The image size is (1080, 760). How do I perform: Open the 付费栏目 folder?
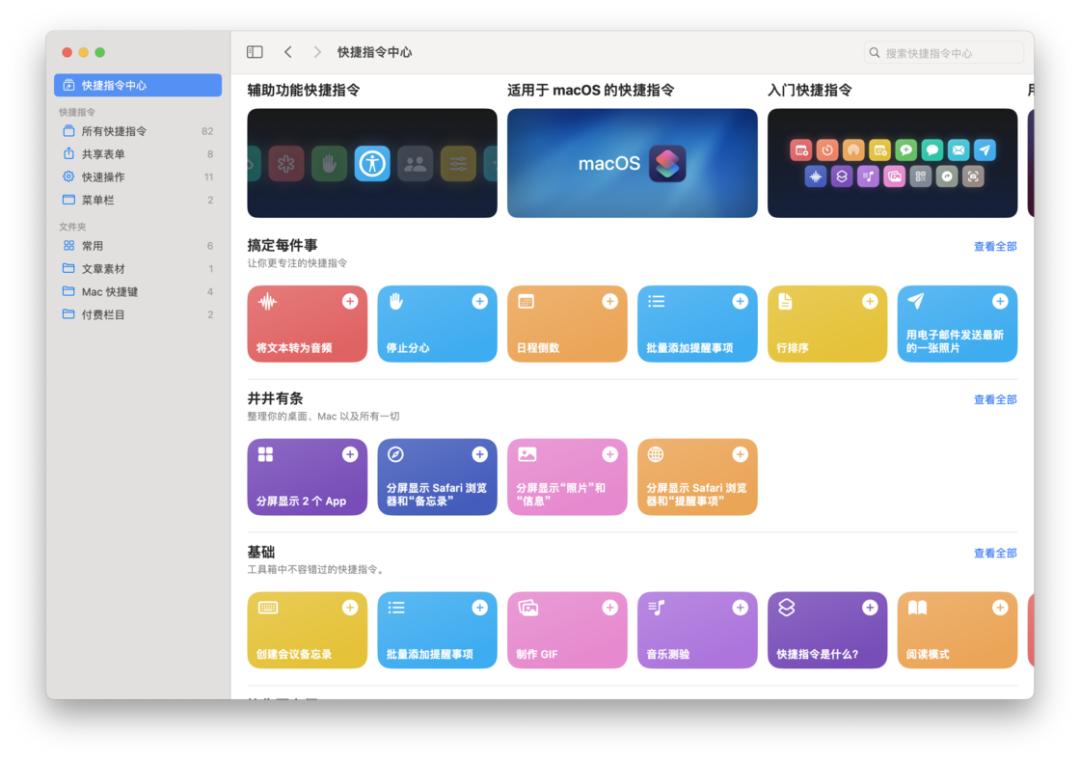click(138, 314)
